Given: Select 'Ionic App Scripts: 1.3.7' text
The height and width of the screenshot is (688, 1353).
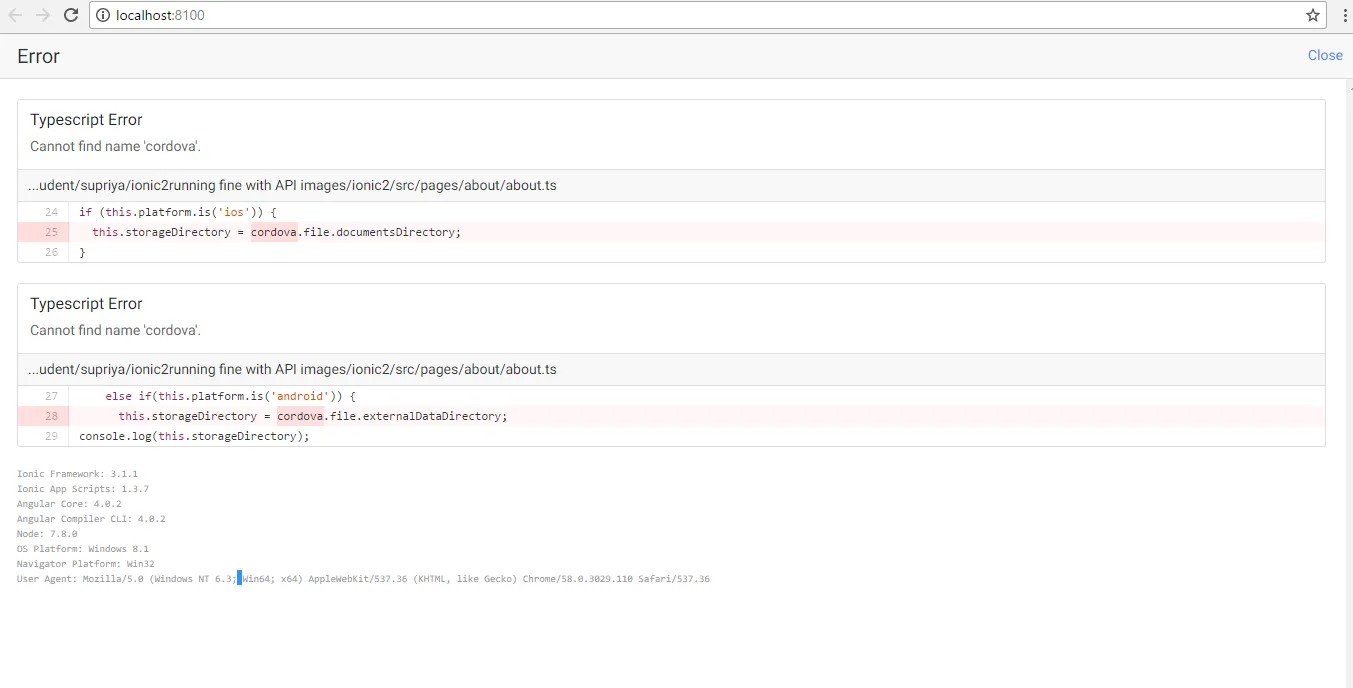Looking at the screenshot, I should coord(83,489).
